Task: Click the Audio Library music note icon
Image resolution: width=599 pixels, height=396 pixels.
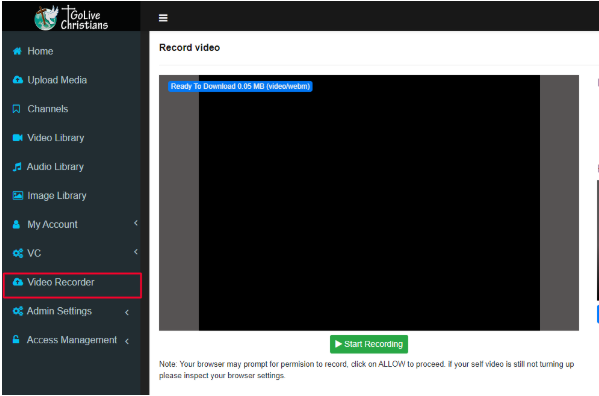Action: (x=17, y=167)
